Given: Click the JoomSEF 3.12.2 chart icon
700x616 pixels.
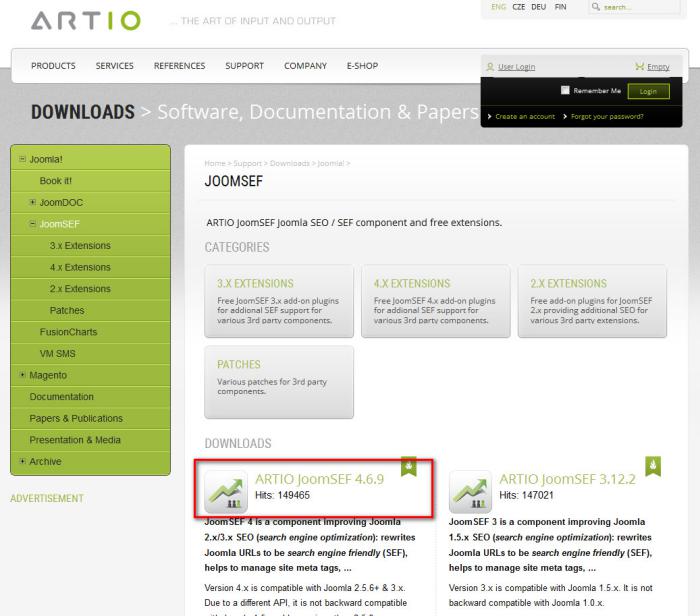Looking at the screenshot, I should [x=469, y=493].
